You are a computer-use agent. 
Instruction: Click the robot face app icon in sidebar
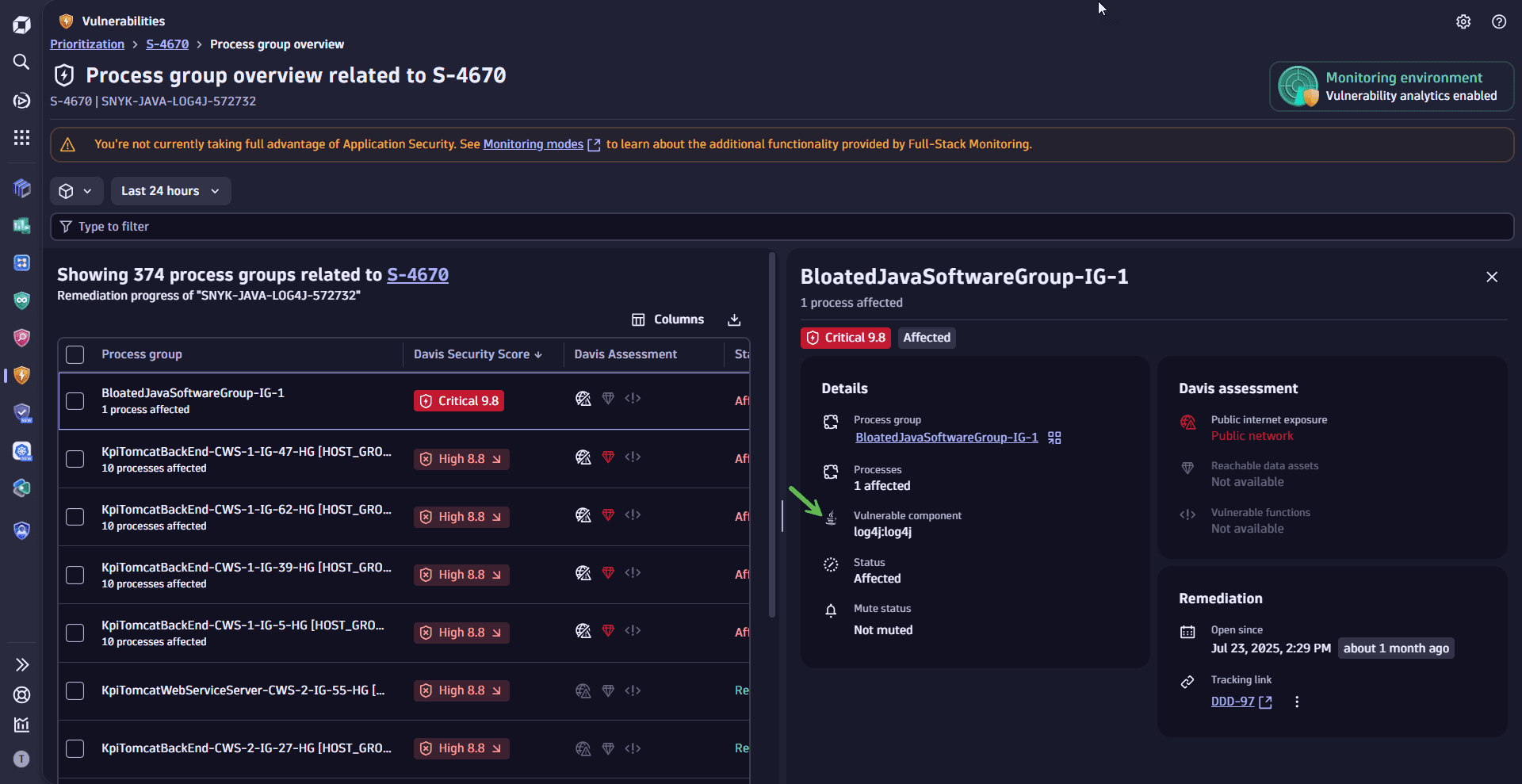pos(21,262)
